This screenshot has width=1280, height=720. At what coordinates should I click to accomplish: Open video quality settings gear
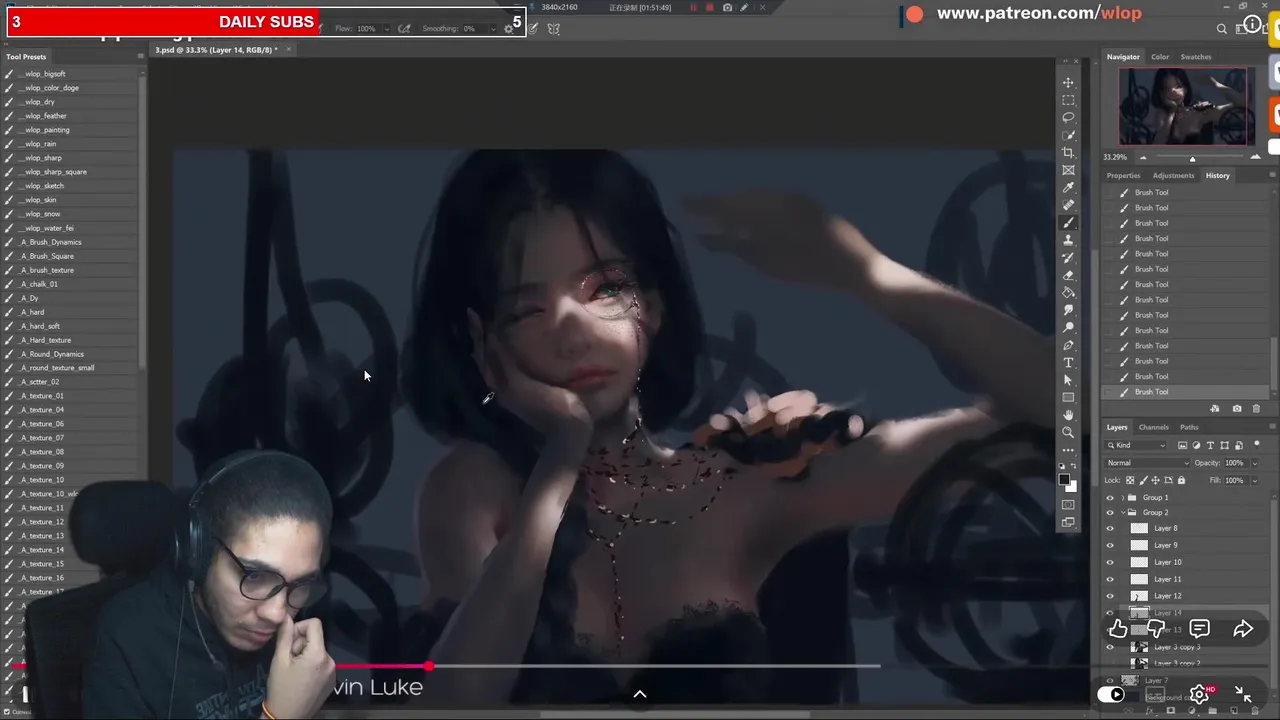pyautogui.click(x=1199, y=694)
